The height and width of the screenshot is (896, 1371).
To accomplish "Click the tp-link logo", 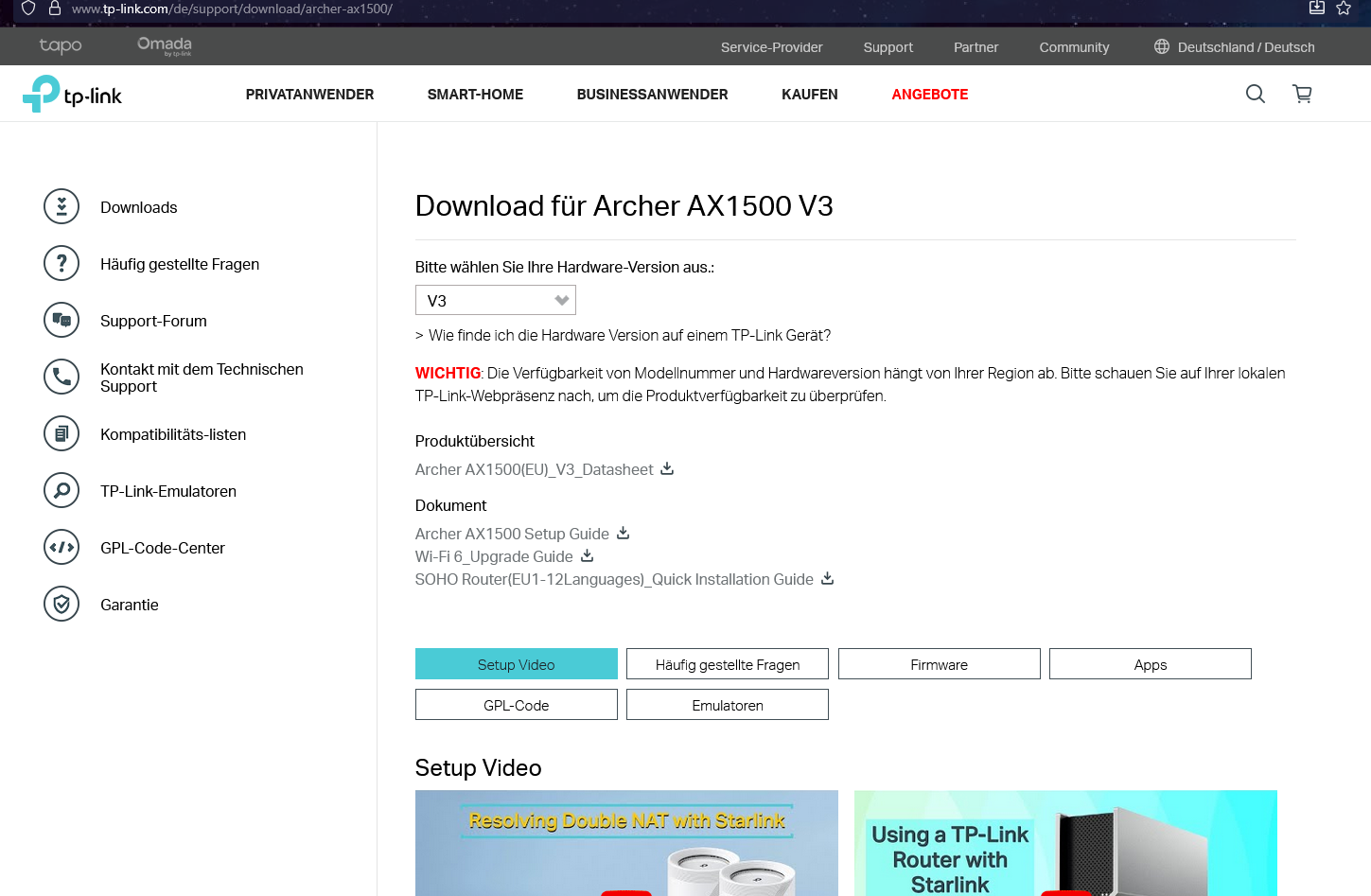I will coord(72,94).
